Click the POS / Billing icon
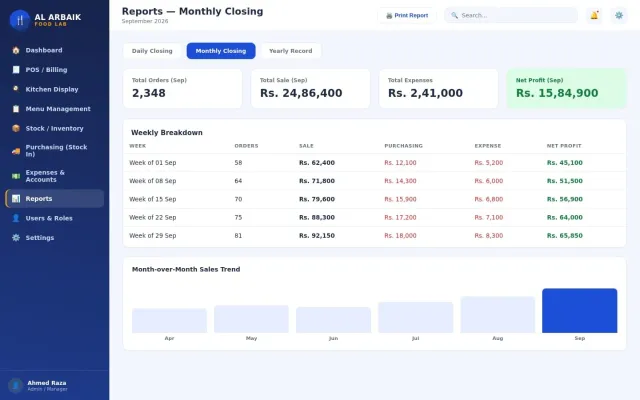The image size is (640, 400). pyautogui.click(x=16, y=70)
